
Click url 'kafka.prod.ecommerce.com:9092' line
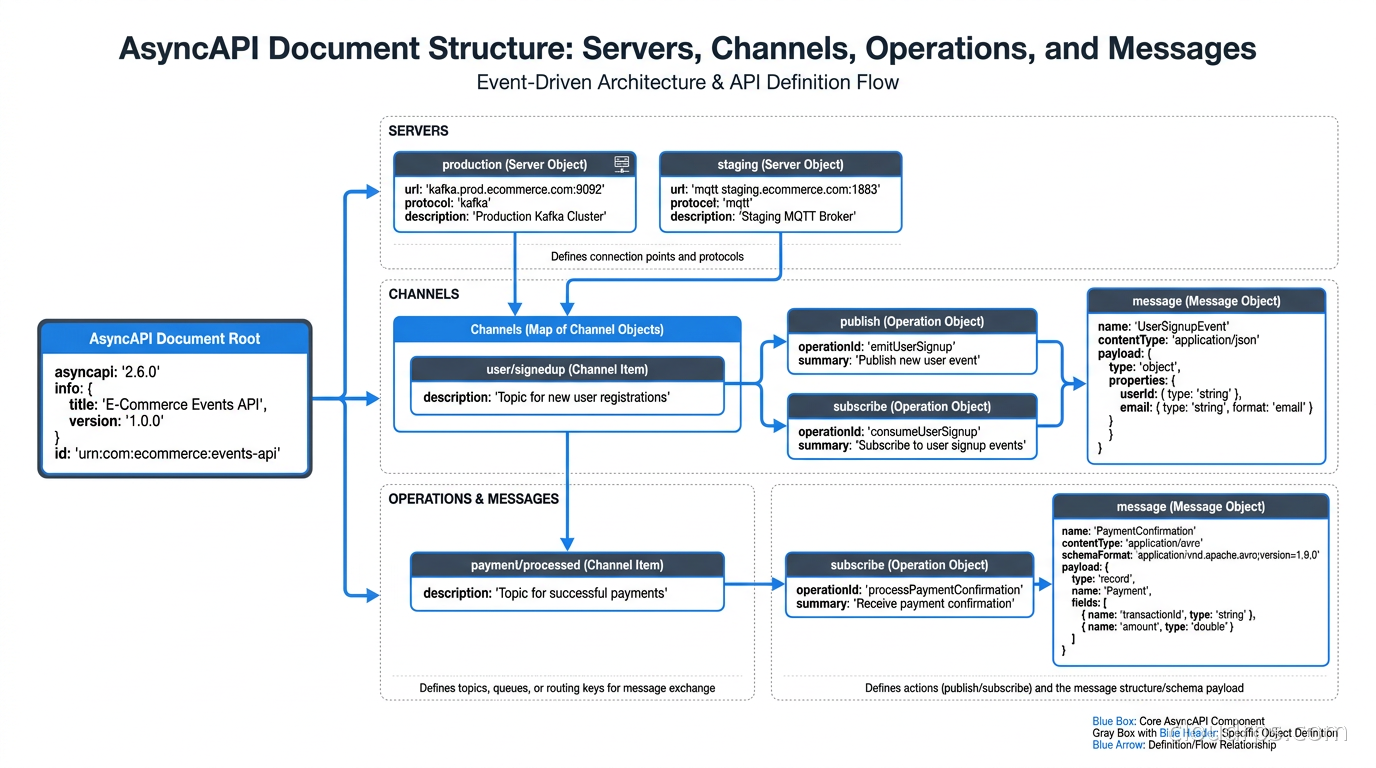(x=505, y=188)
